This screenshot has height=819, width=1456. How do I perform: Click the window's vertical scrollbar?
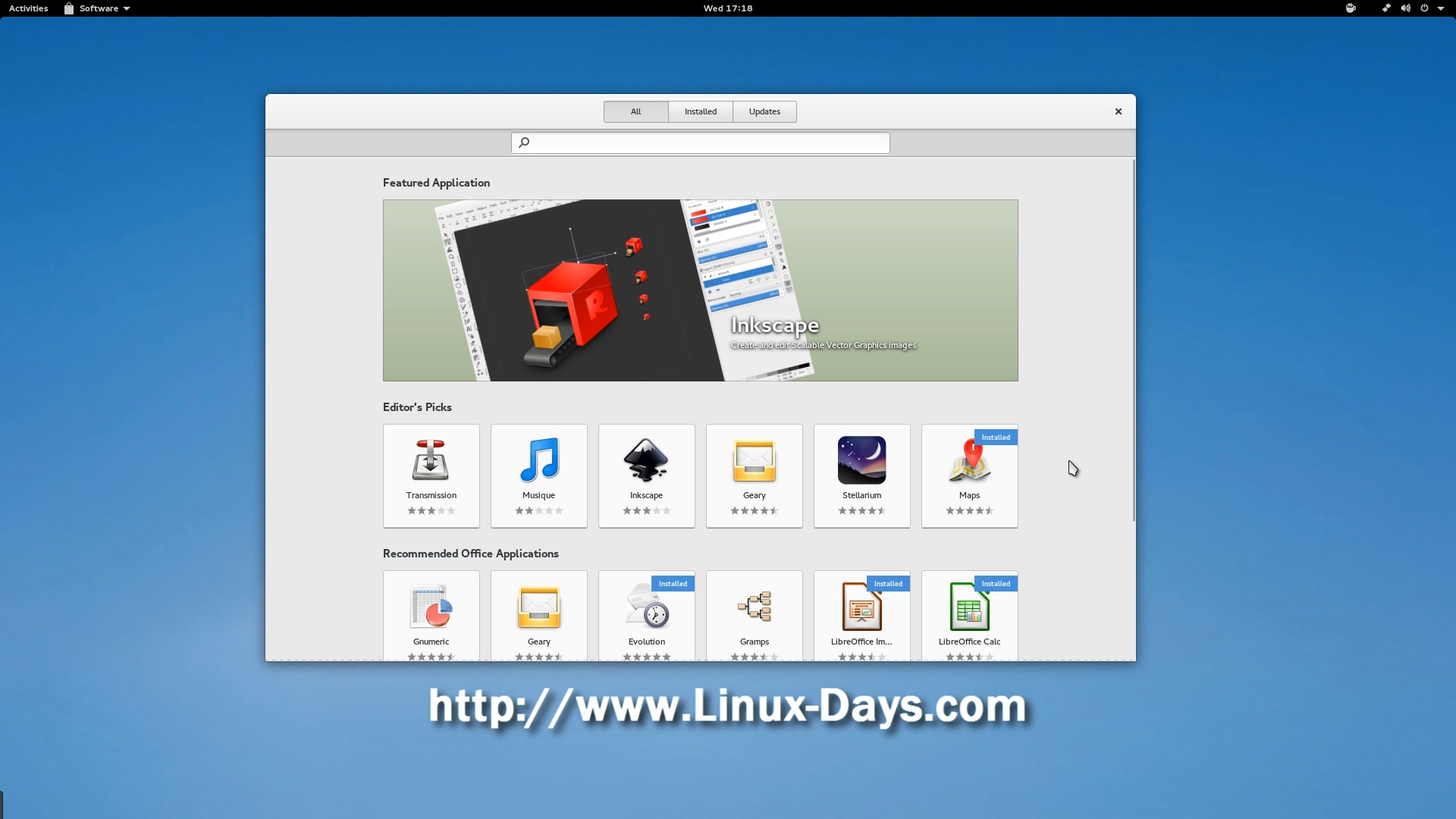(1134, 340)
